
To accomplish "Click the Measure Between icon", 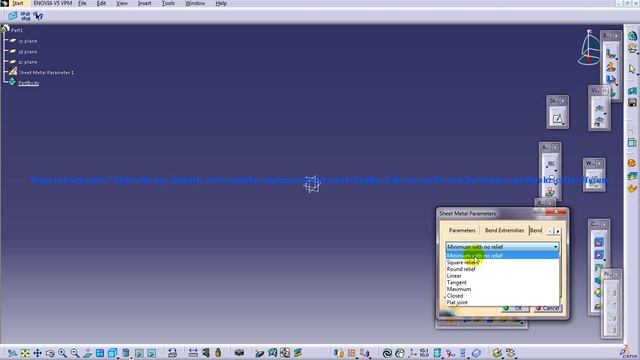I will coord(193,353).
